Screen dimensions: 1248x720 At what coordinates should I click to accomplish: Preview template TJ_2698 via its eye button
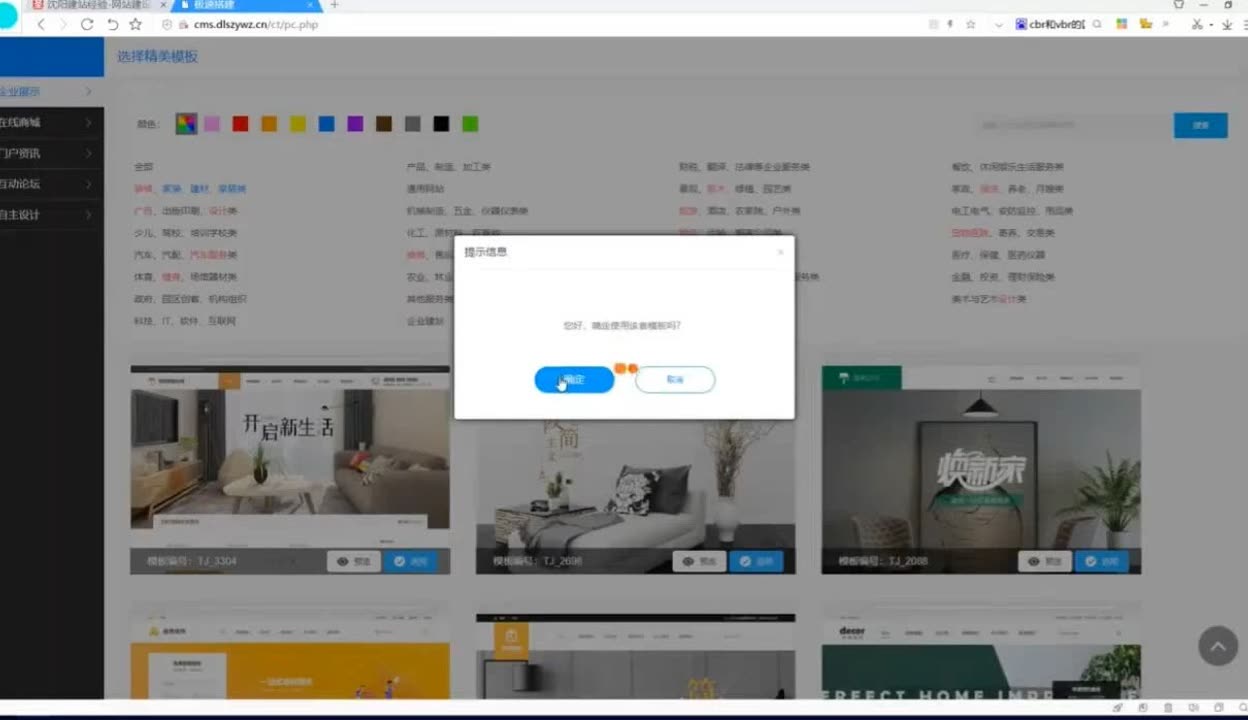[x=699, y=562]
